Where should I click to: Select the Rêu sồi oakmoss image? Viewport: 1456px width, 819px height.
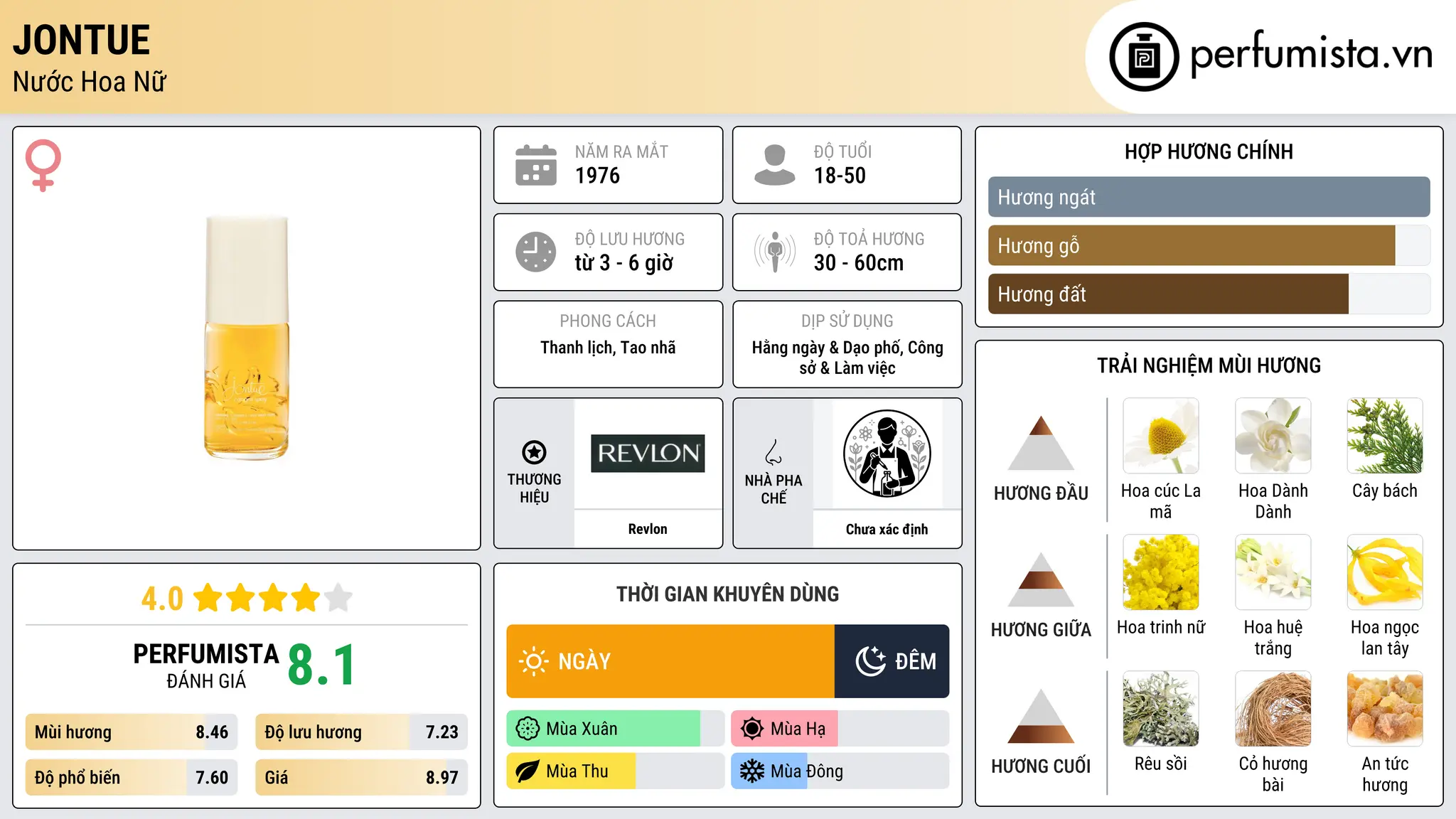(x=1160, y=709)
